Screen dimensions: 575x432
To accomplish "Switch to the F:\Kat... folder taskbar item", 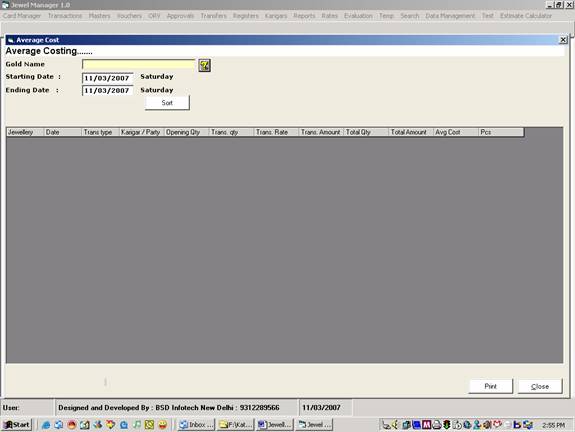I will [x=235, y=425].
